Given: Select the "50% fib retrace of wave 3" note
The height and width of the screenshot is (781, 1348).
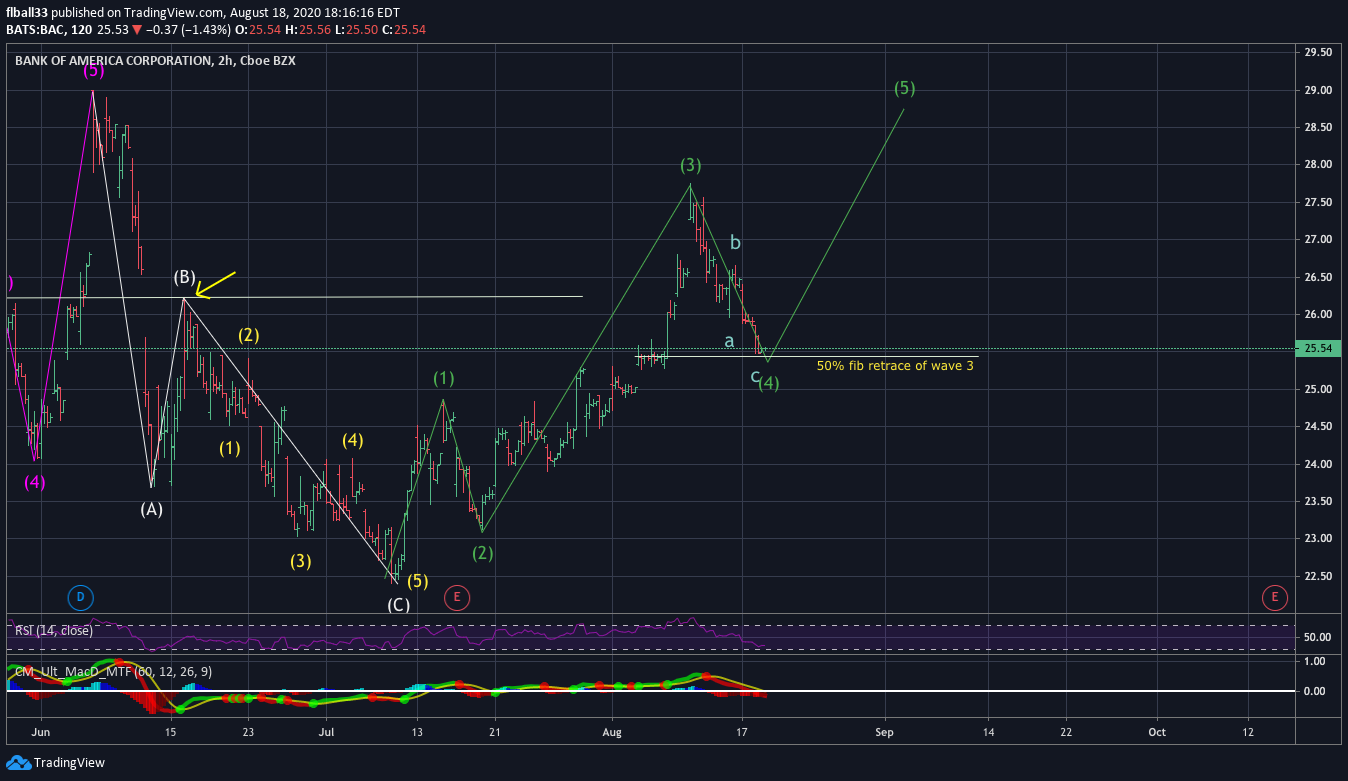Looking at the screenshot, I should click(x=895, y=366).
